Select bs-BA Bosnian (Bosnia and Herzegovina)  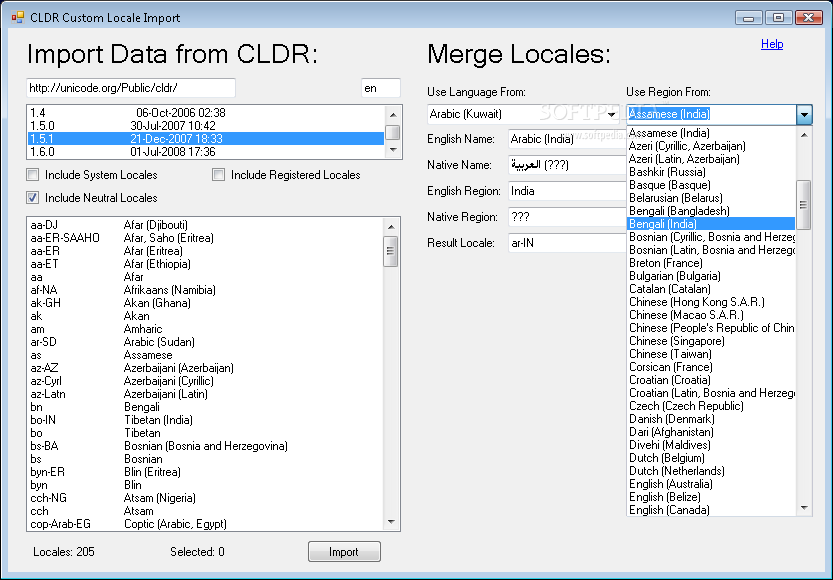coord(206,446)
